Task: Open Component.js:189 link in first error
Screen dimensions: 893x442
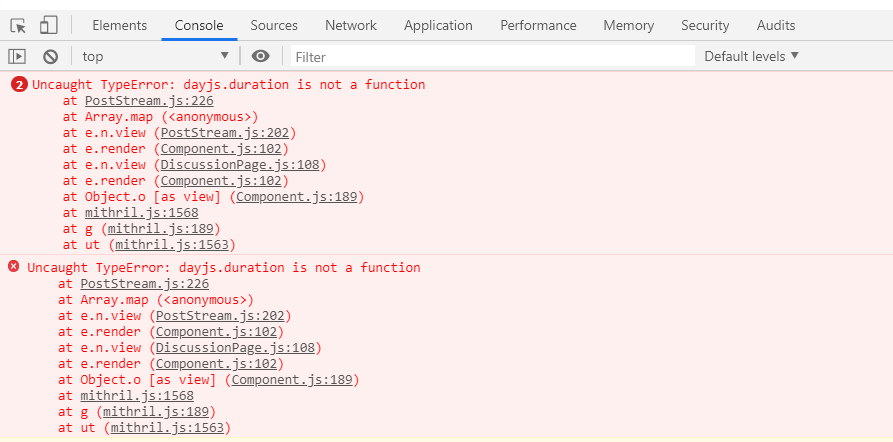Action: (x=297, y=197)
